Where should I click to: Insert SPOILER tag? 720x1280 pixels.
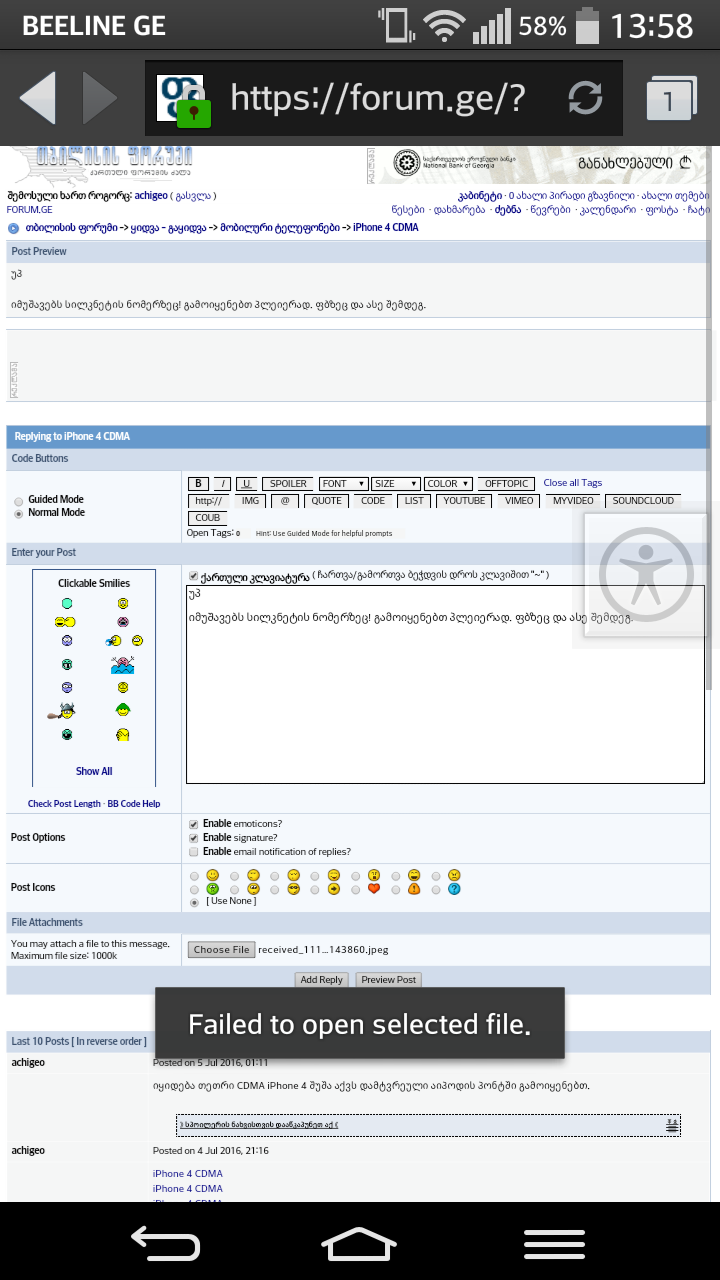(x=289, y=484)
